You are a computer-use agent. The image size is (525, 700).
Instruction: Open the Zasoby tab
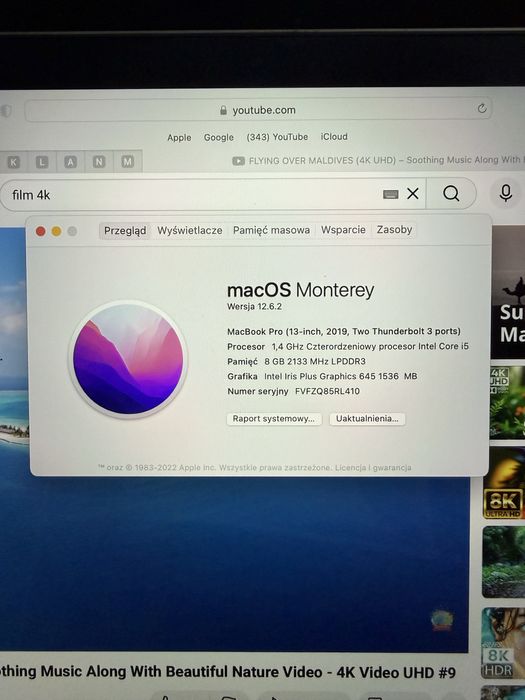(x=394, y=229)
